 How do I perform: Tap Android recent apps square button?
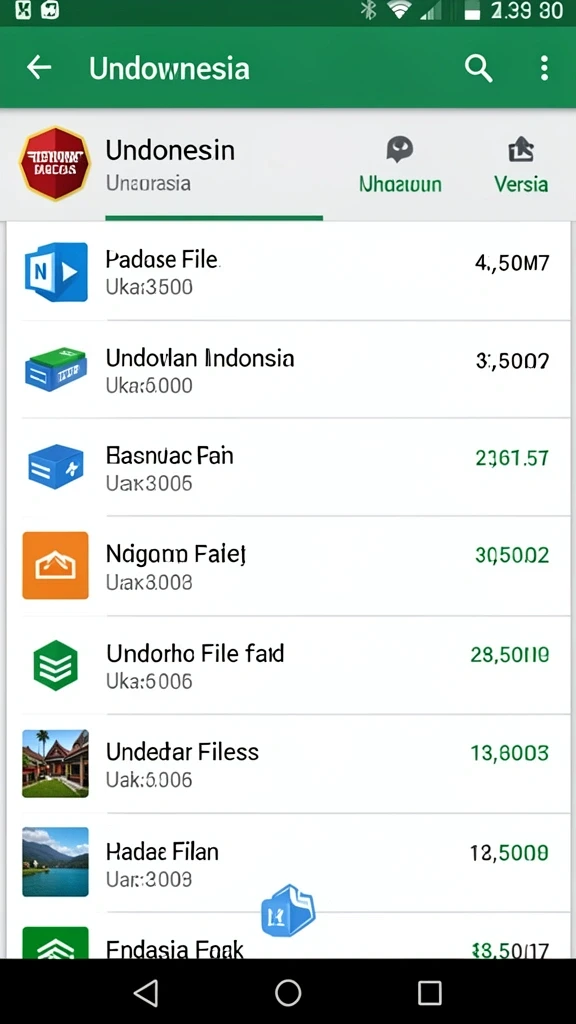[430, 993]
